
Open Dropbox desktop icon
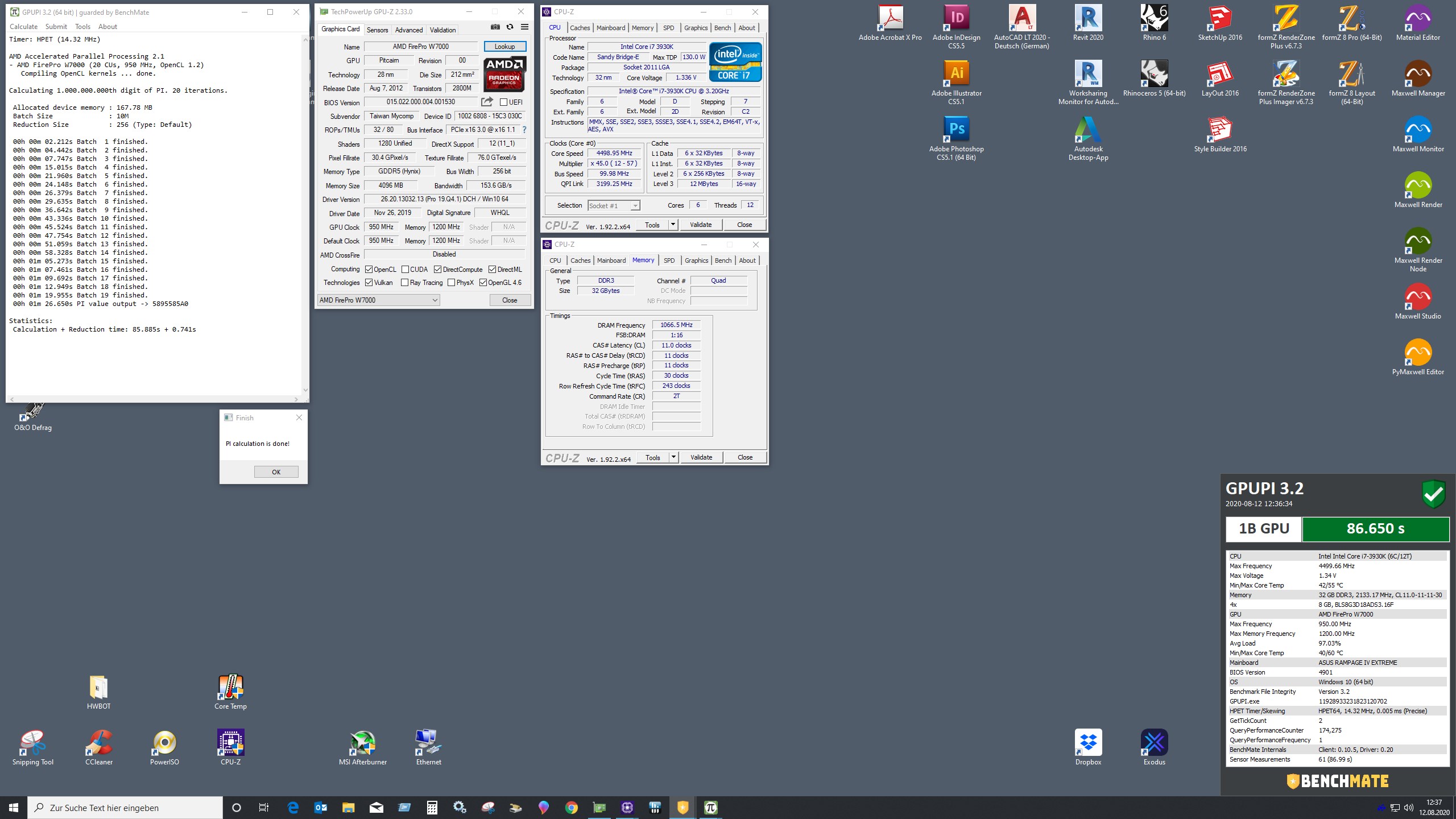[1088, 748]
